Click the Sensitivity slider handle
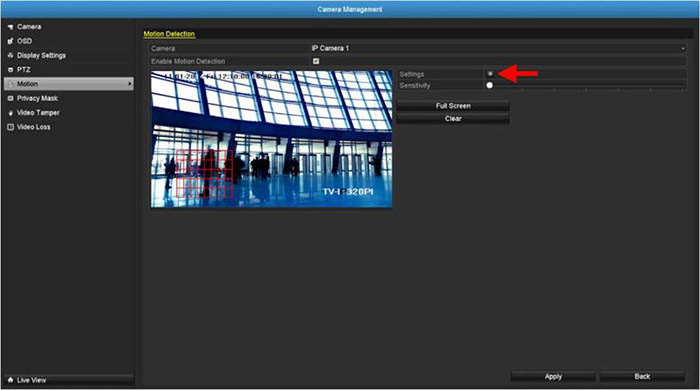The image size is (700, 390). pos(490,85)
